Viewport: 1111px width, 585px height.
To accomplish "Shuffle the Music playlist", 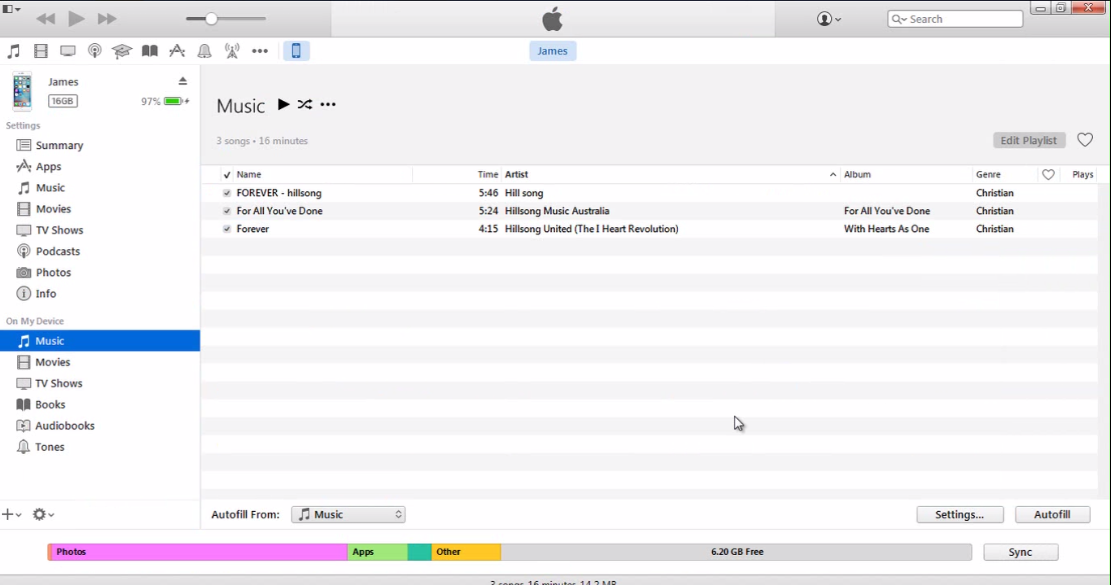I will 305,104.
